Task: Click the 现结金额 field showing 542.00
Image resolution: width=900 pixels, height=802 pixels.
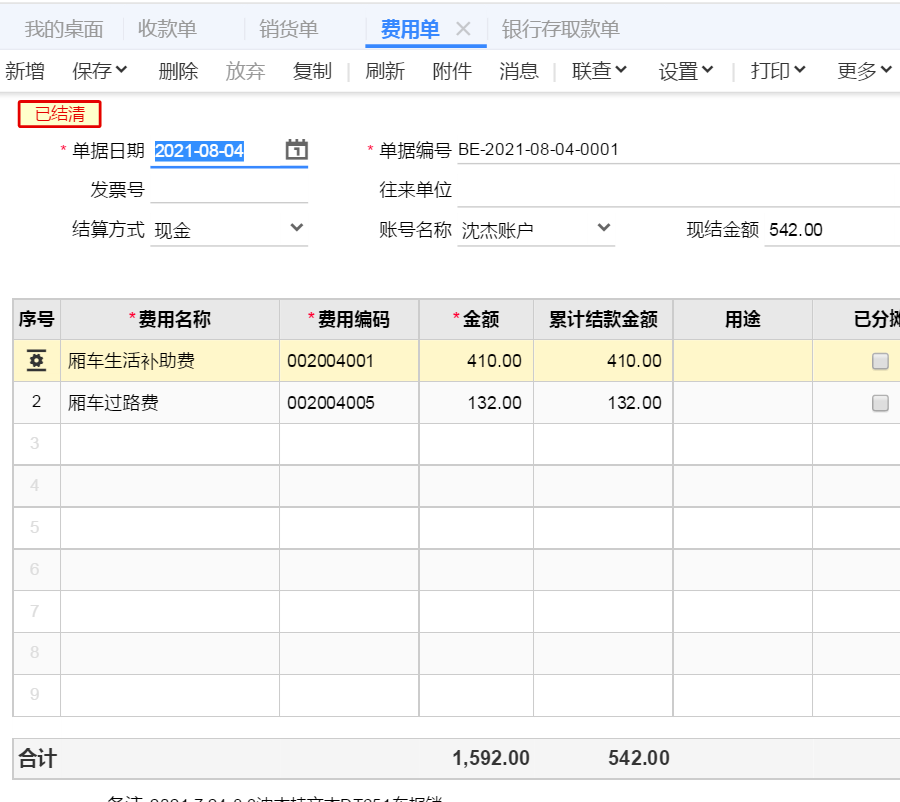Action: (x=832, y=230)
